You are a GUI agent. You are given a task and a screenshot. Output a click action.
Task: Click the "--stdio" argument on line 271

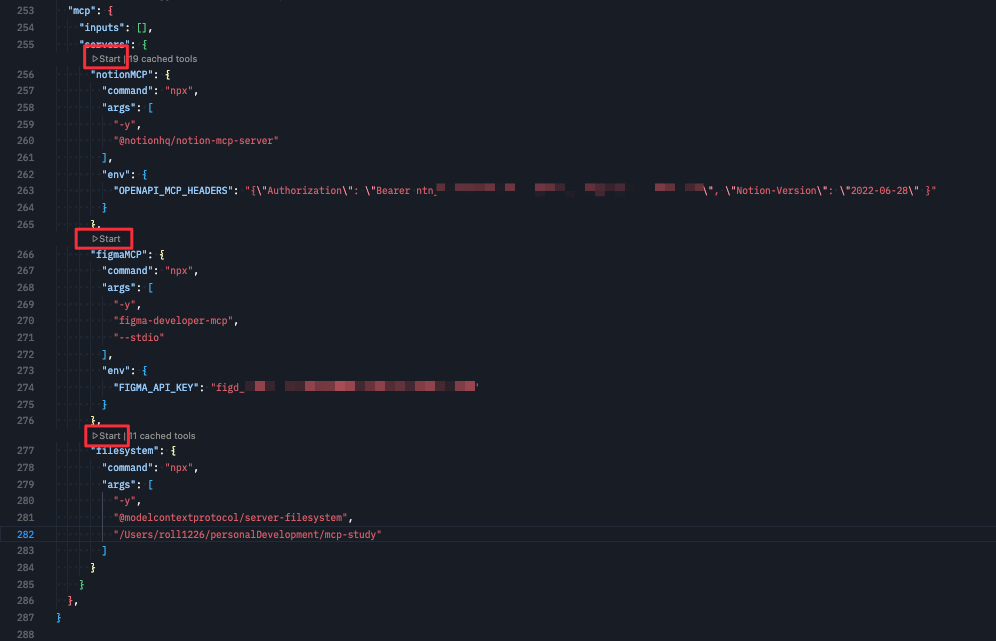pyautogui.click(x=139, y=337)
